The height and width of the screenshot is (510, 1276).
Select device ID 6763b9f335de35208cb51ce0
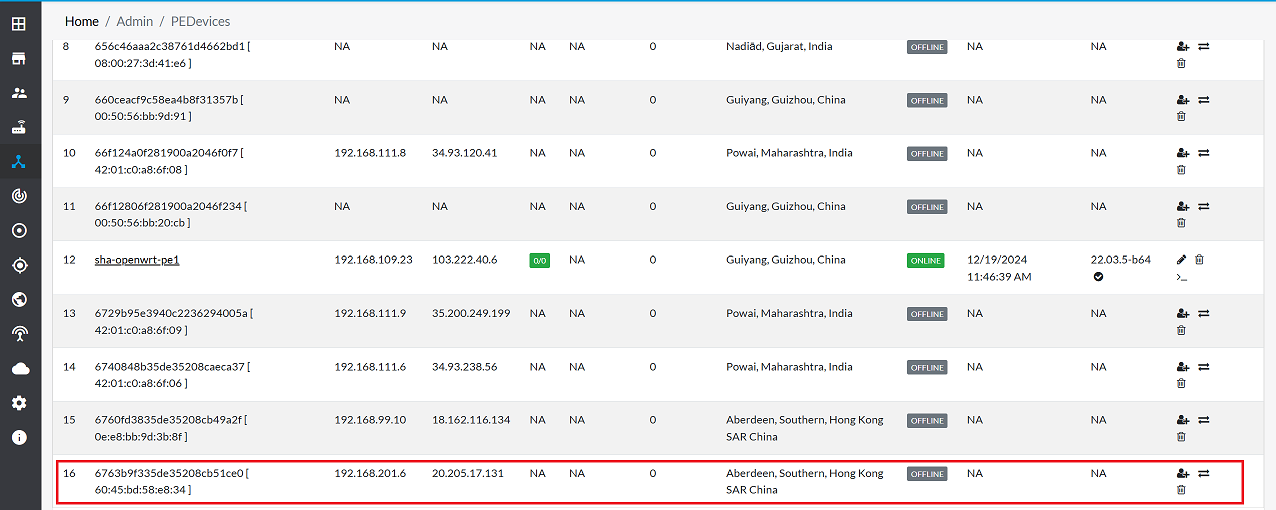[169, 473]
